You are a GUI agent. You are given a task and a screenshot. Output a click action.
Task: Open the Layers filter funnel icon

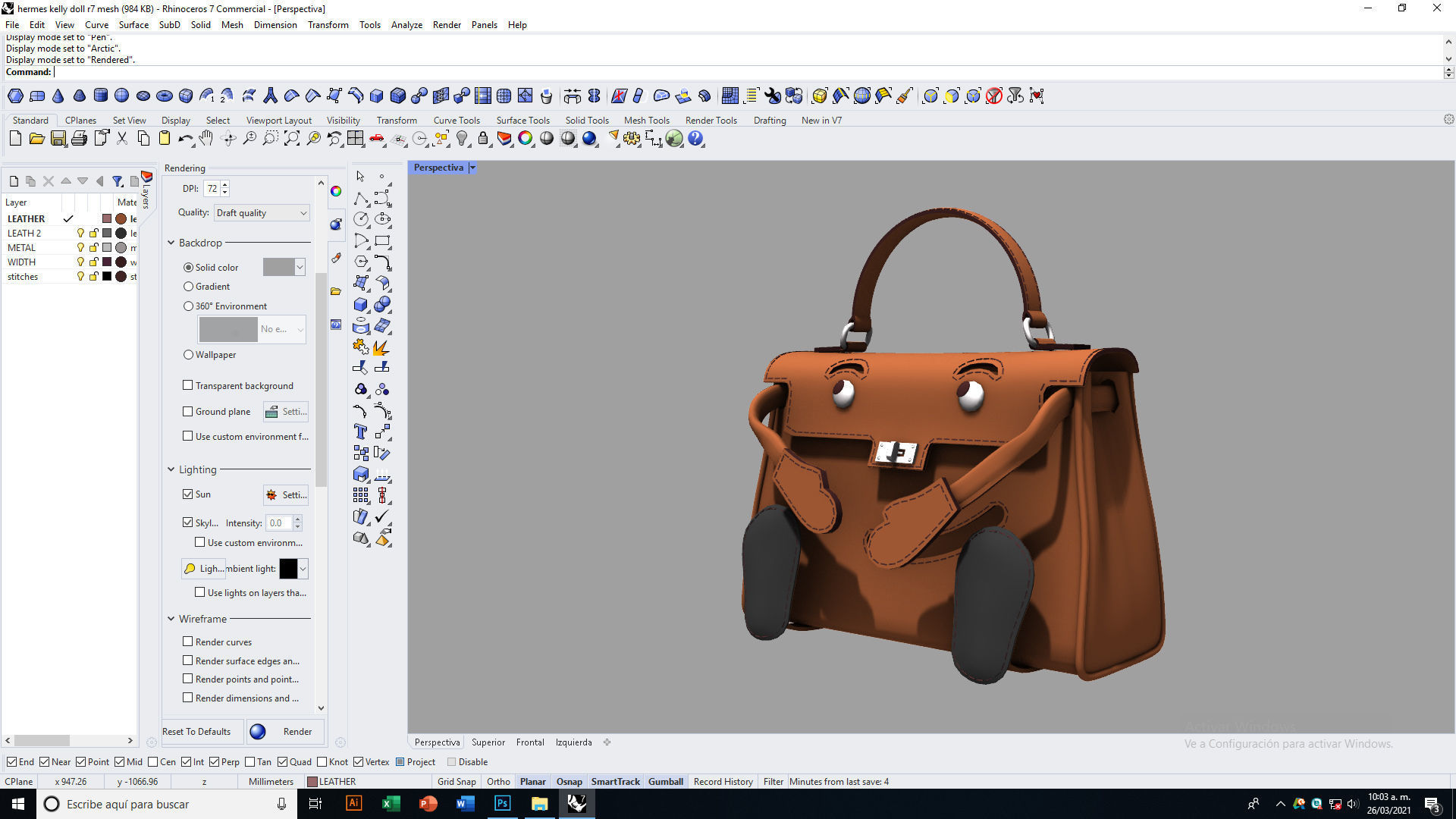118,181
